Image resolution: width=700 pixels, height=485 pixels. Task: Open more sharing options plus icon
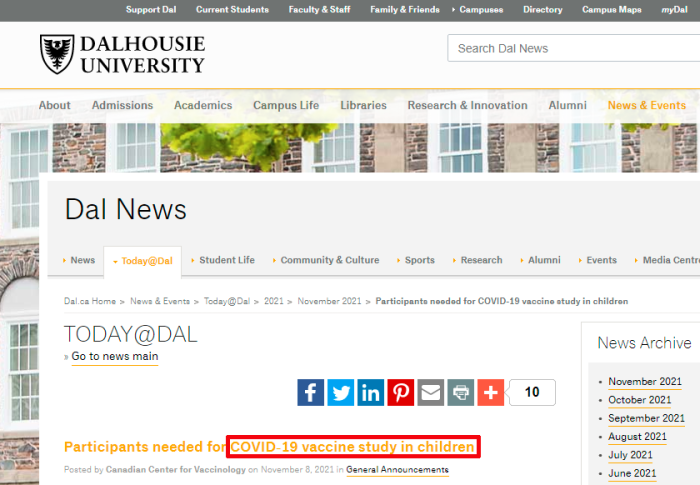[491, 393]
